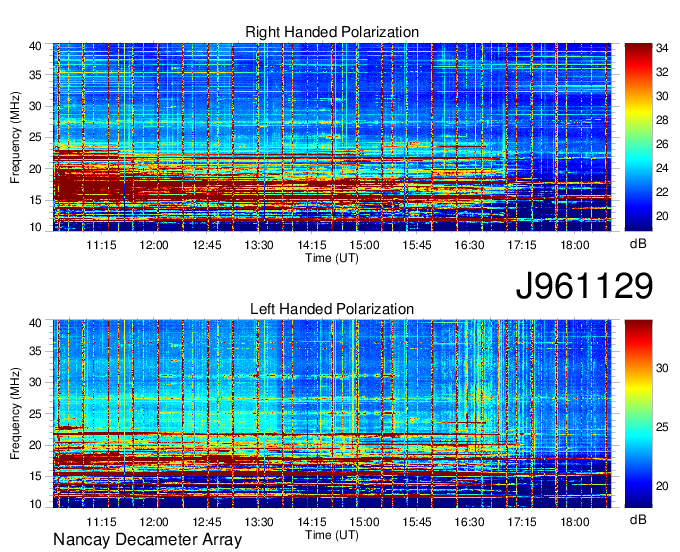Click dB unit under Right Handed color scale
This screenshot has width=680, height=552.
click(x=638, y=244)
